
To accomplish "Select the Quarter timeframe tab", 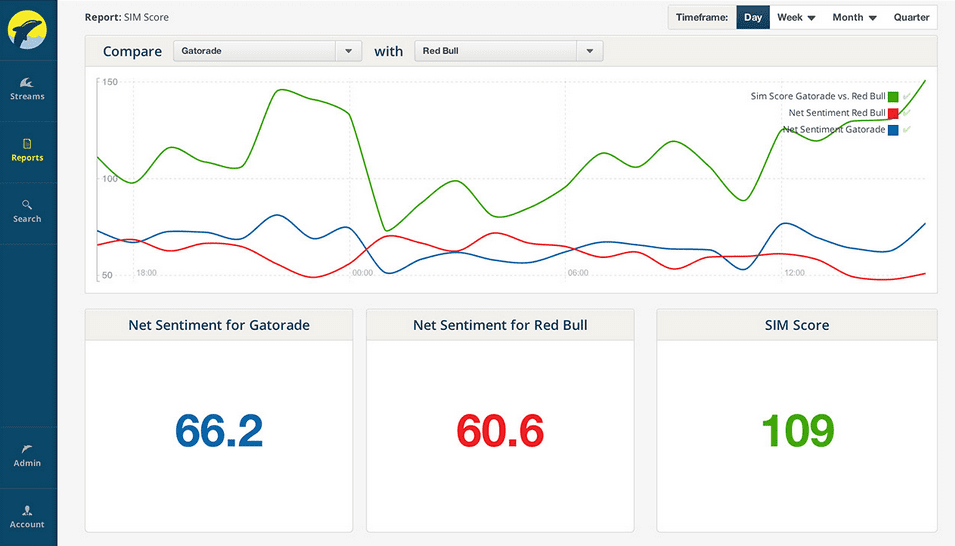I will 911,17.
